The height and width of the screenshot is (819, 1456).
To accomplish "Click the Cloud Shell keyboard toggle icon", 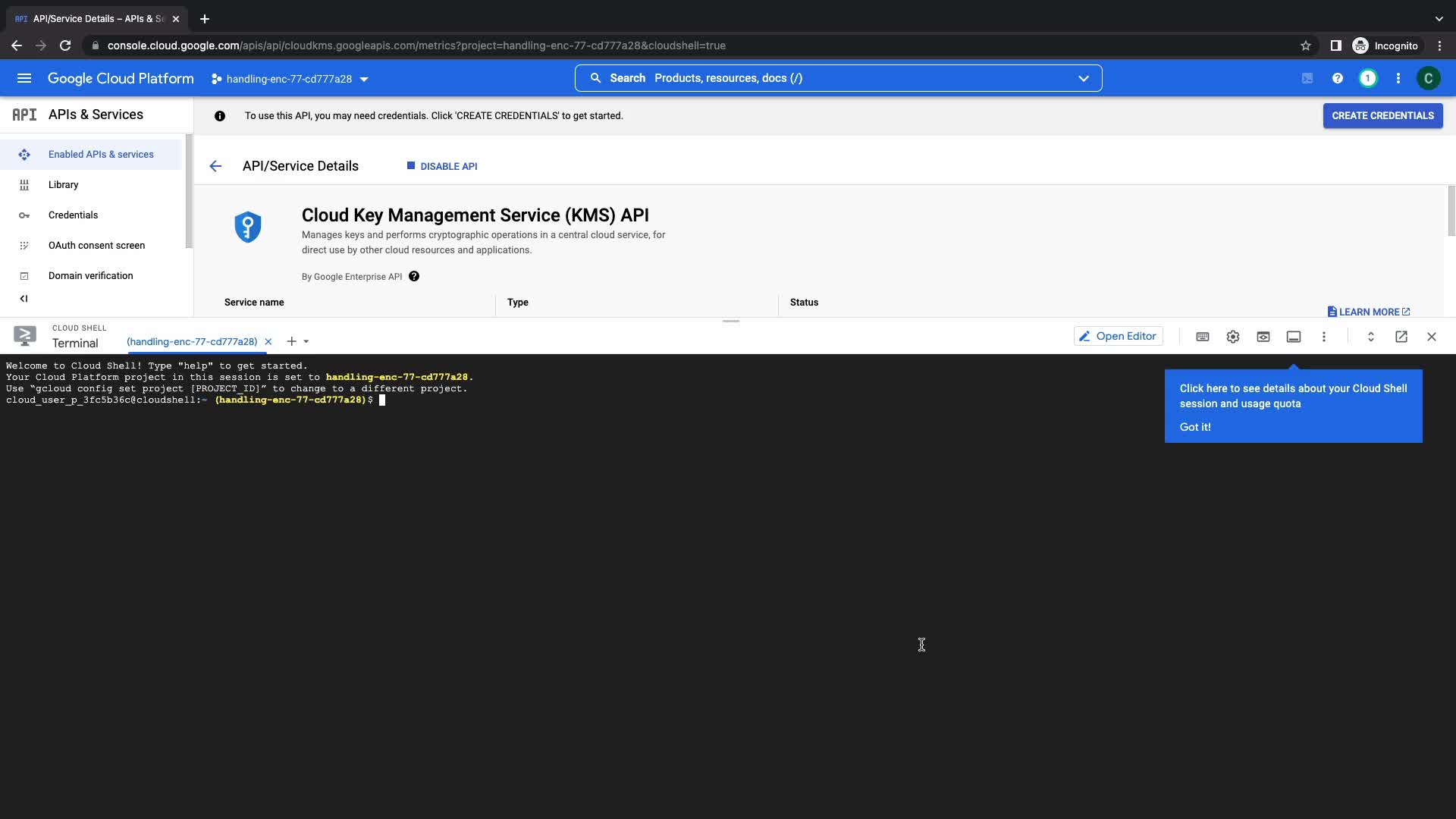I will [x=1203, y=337].
